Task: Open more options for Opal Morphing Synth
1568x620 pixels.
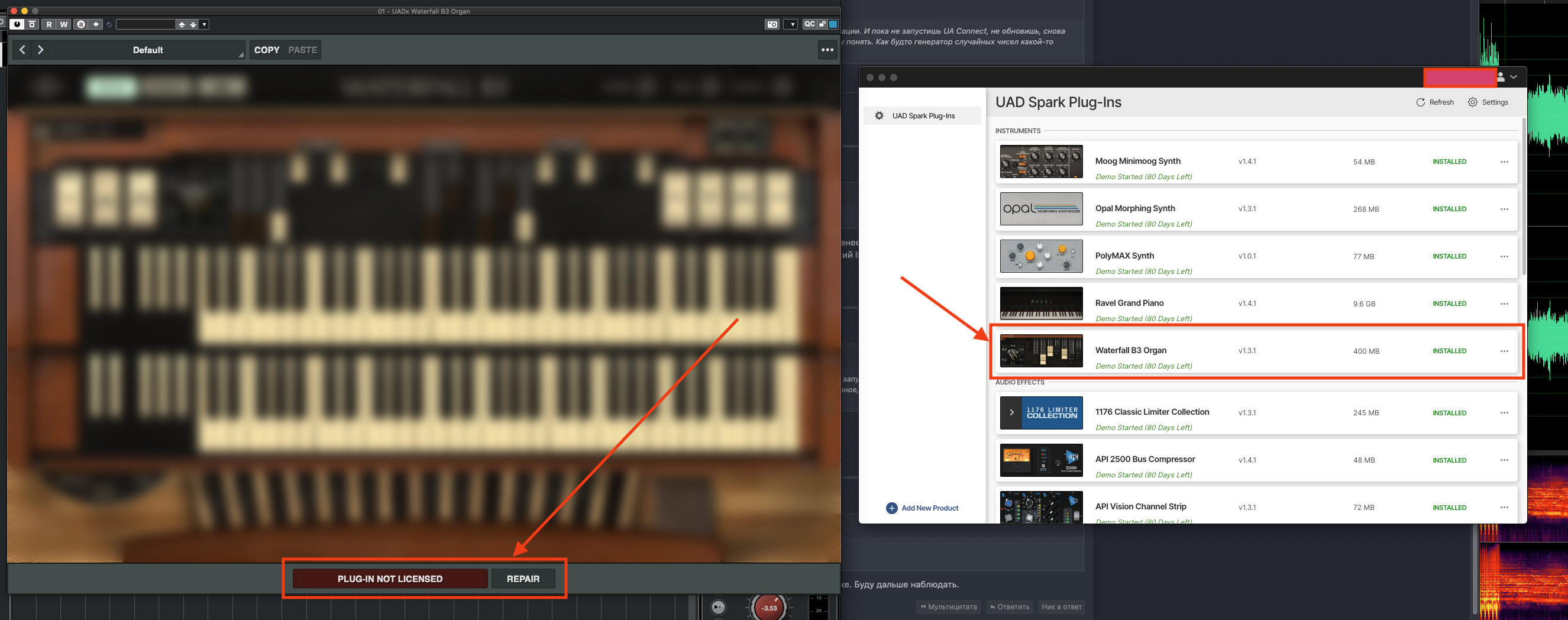Action: [x=1504, y=209]
